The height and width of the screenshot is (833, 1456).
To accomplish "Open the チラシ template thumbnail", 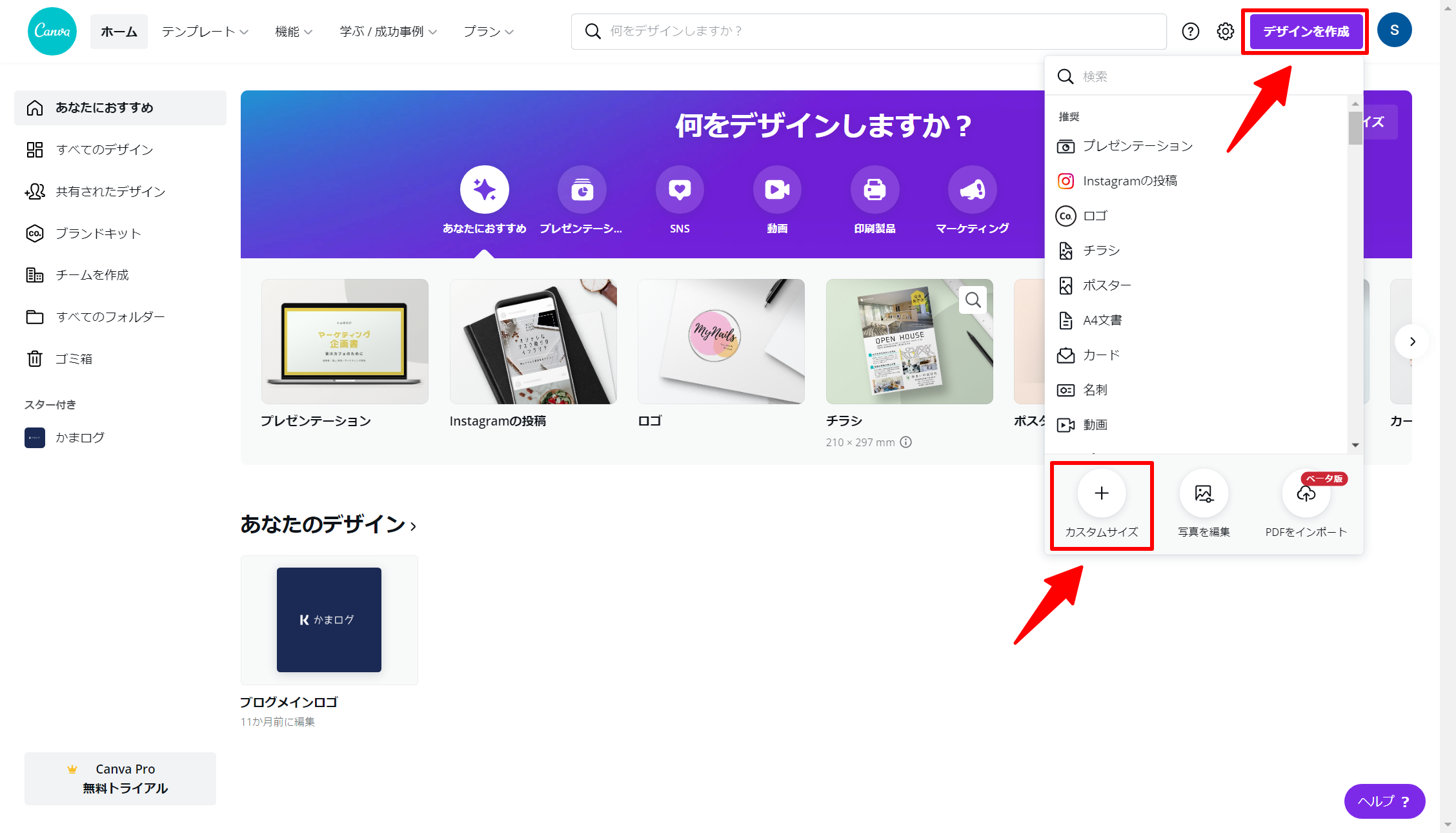I will tap(909, 342).
